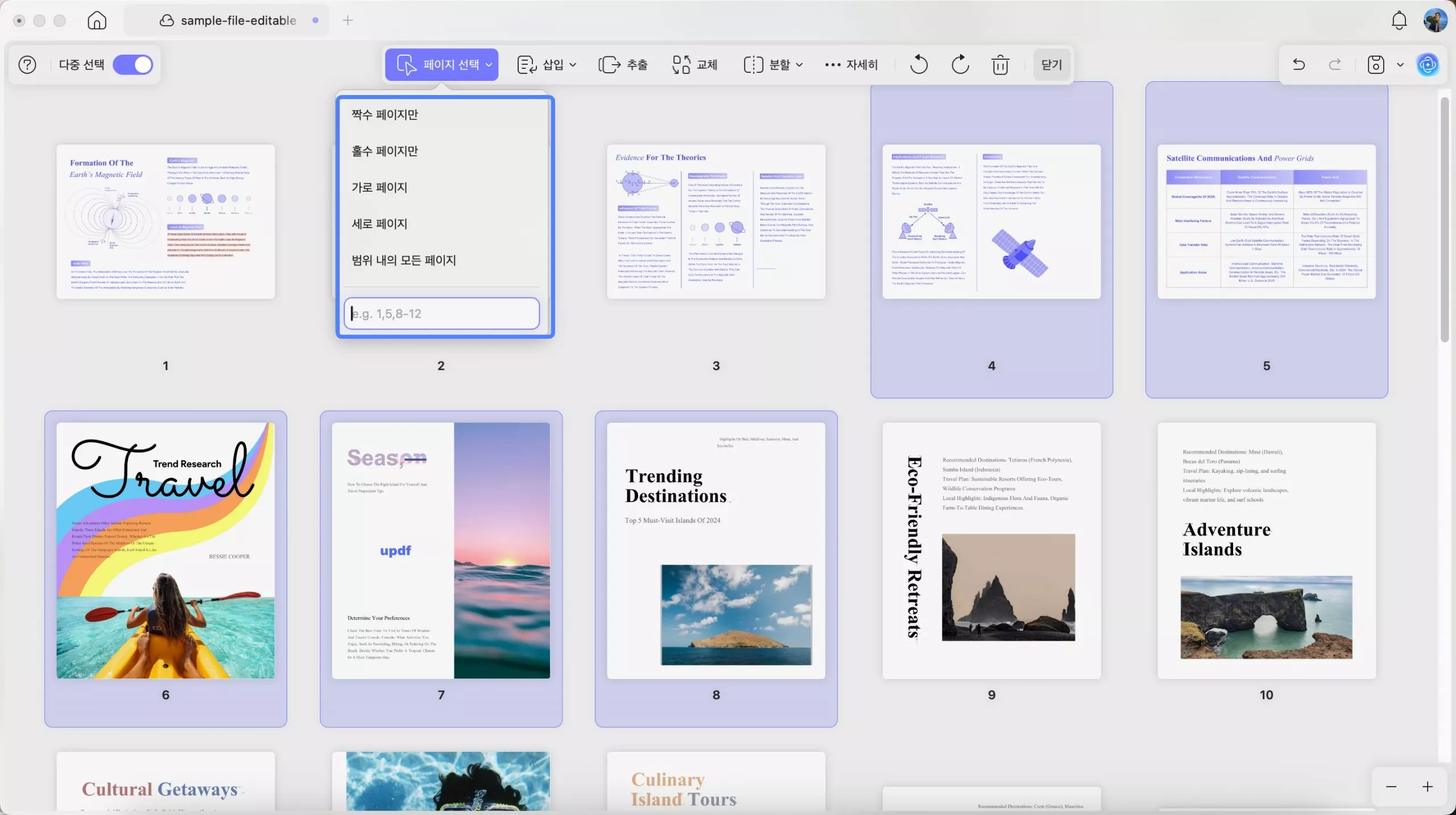Image resolution: width=1456 pixels, height=815 pixels.
Task: Click the 분할 split icon
Action: (753, 65)
